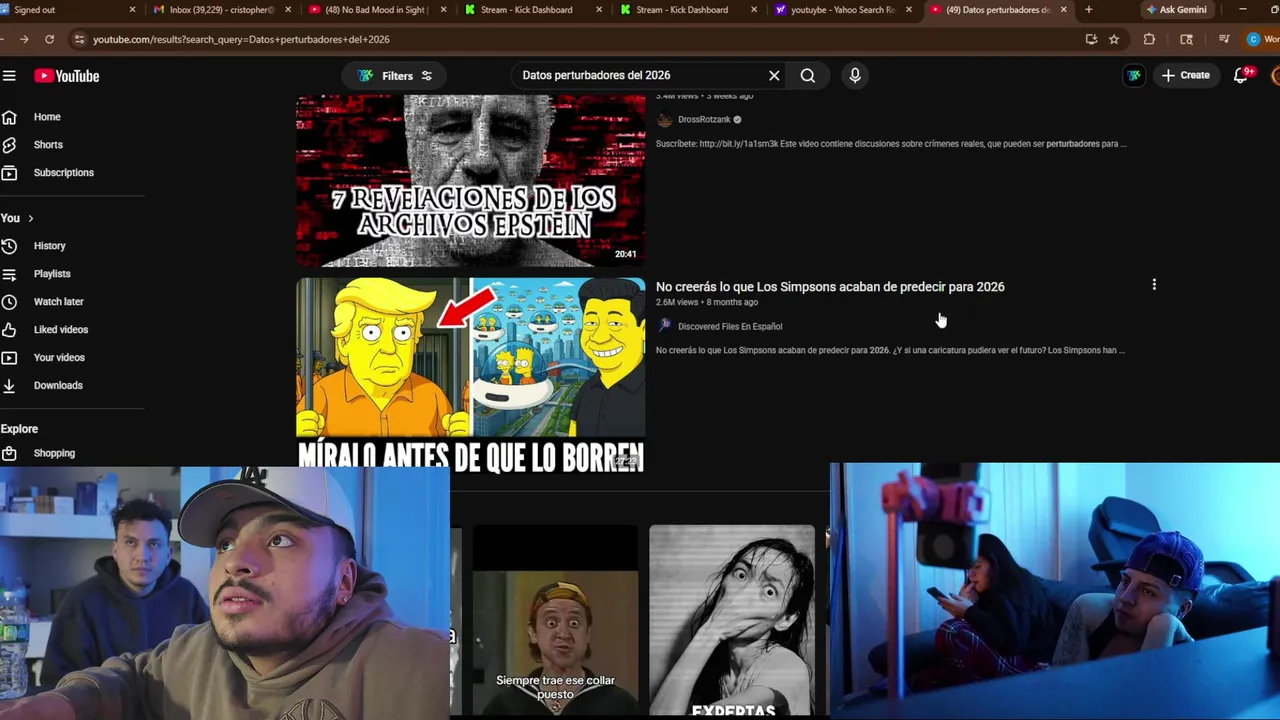Visit Discovered Files En Español channel
This screenshot has height=720, width=1280.
coord(730,327)
